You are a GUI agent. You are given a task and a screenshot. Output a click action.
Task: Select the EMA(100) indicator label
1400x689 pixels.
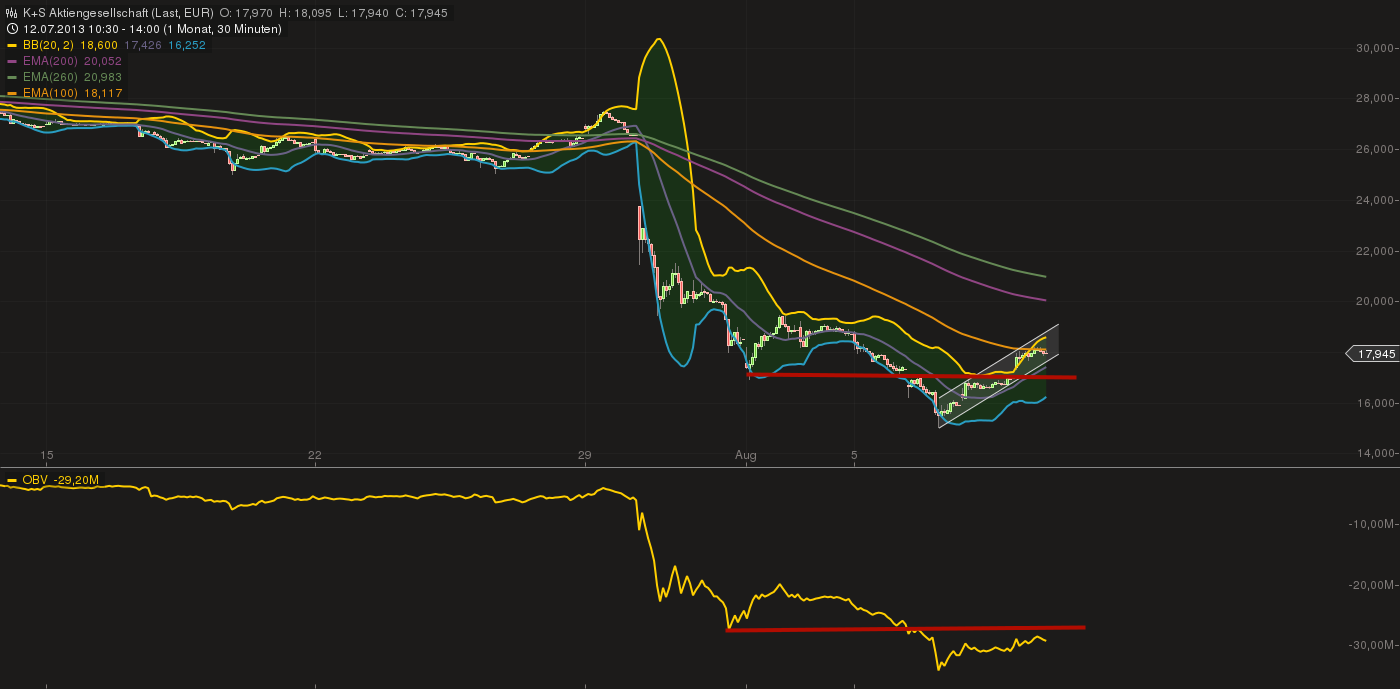50,93
